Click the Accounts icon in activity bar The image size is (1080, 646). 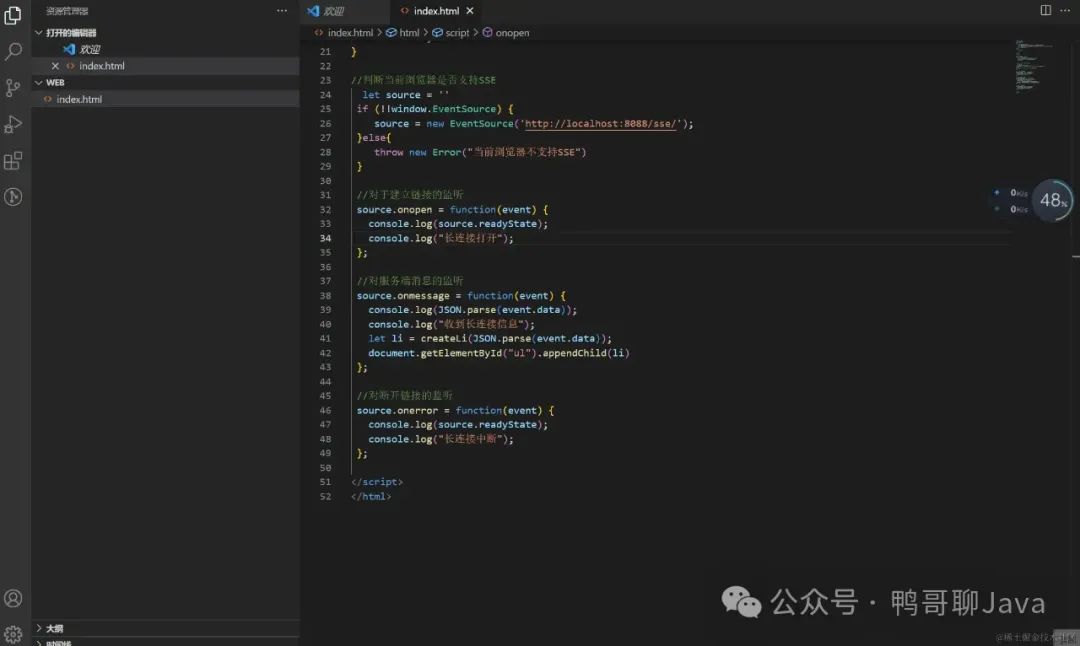[x=13, y=598]
